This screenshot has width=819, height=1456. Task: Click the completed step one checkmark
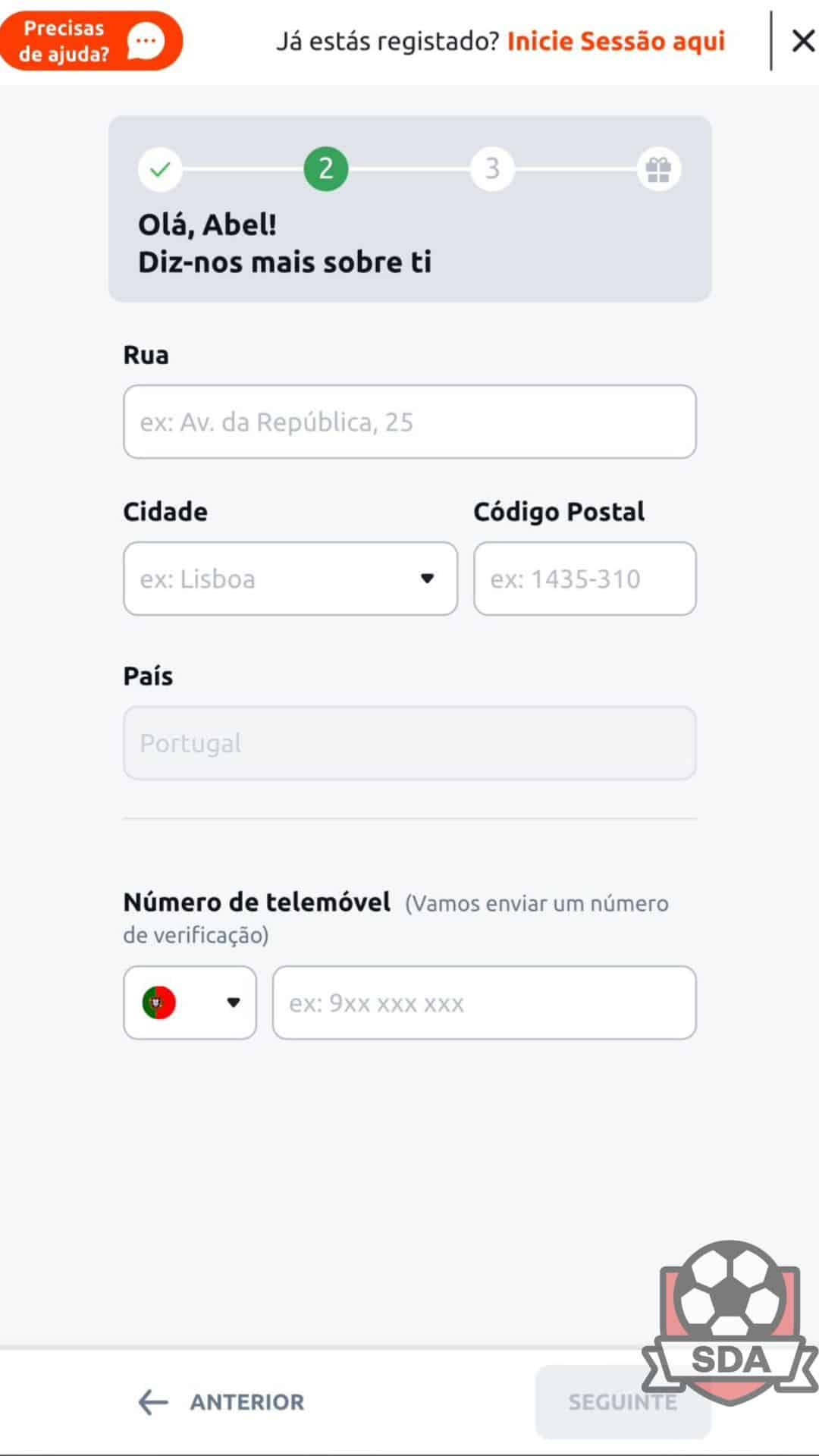click(x=159, y=169)
